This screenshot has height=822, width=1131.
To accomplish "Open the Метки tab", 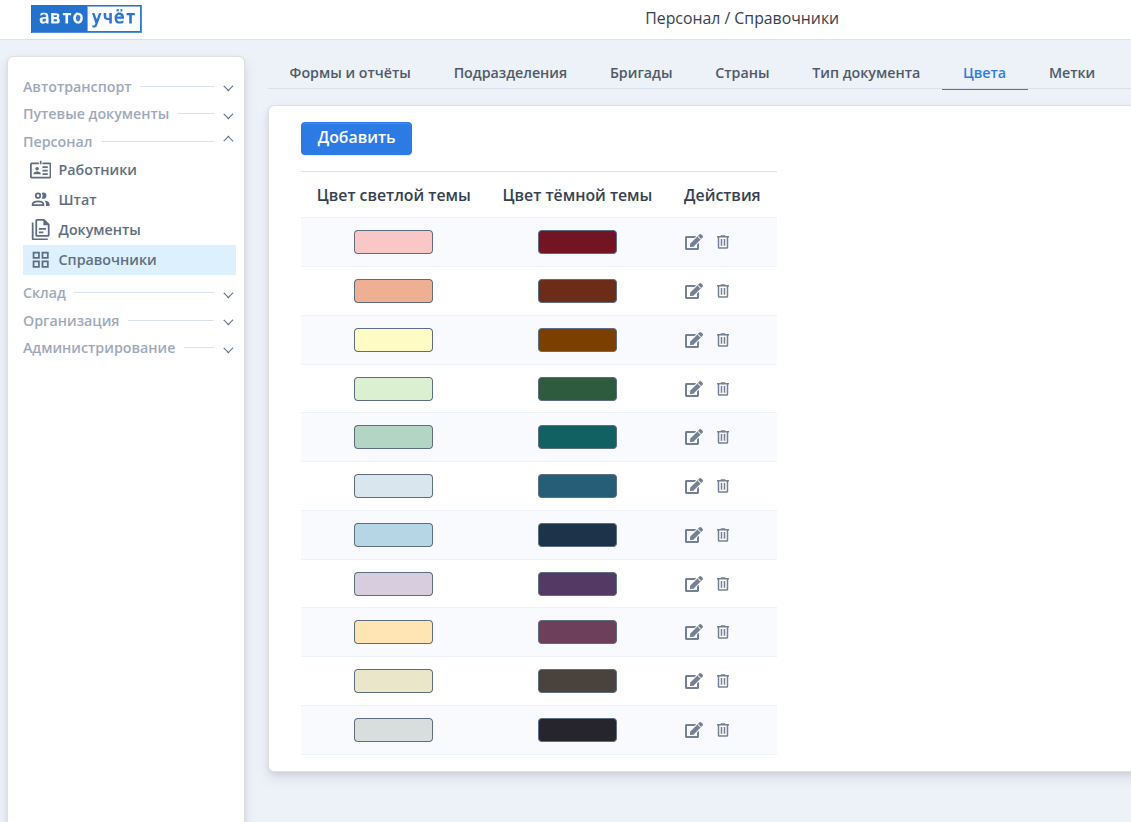I will point(1072,73).
